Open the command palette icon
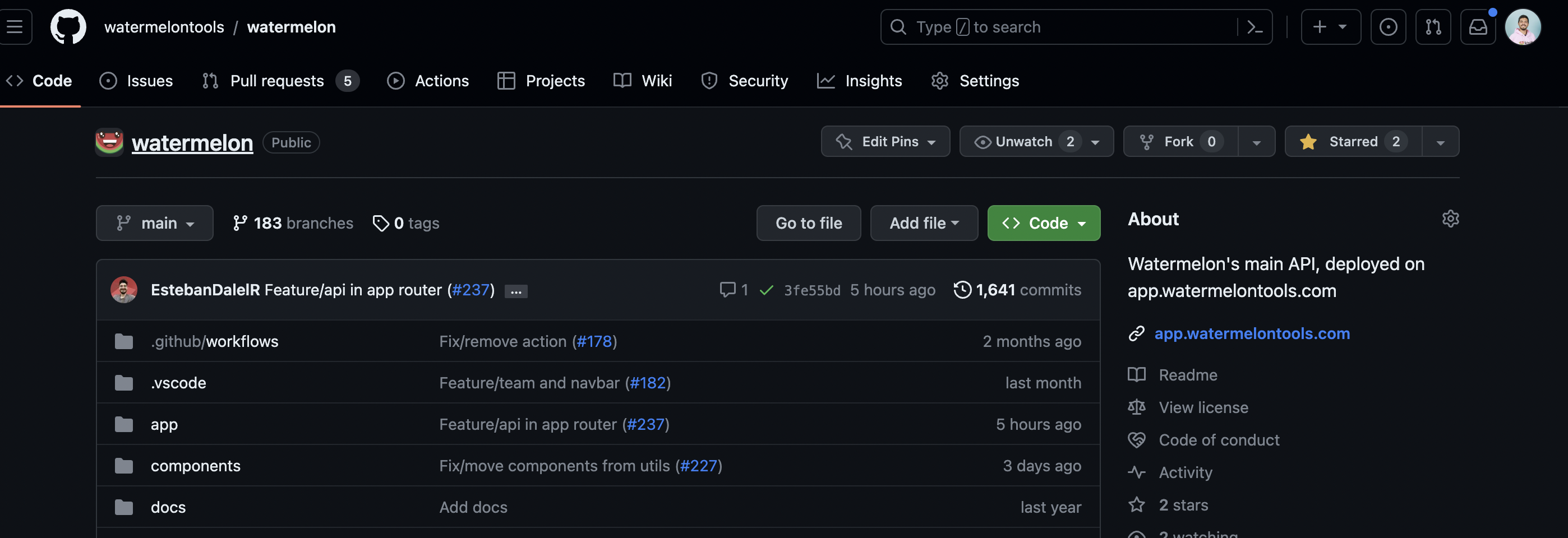 (1255, 27)
